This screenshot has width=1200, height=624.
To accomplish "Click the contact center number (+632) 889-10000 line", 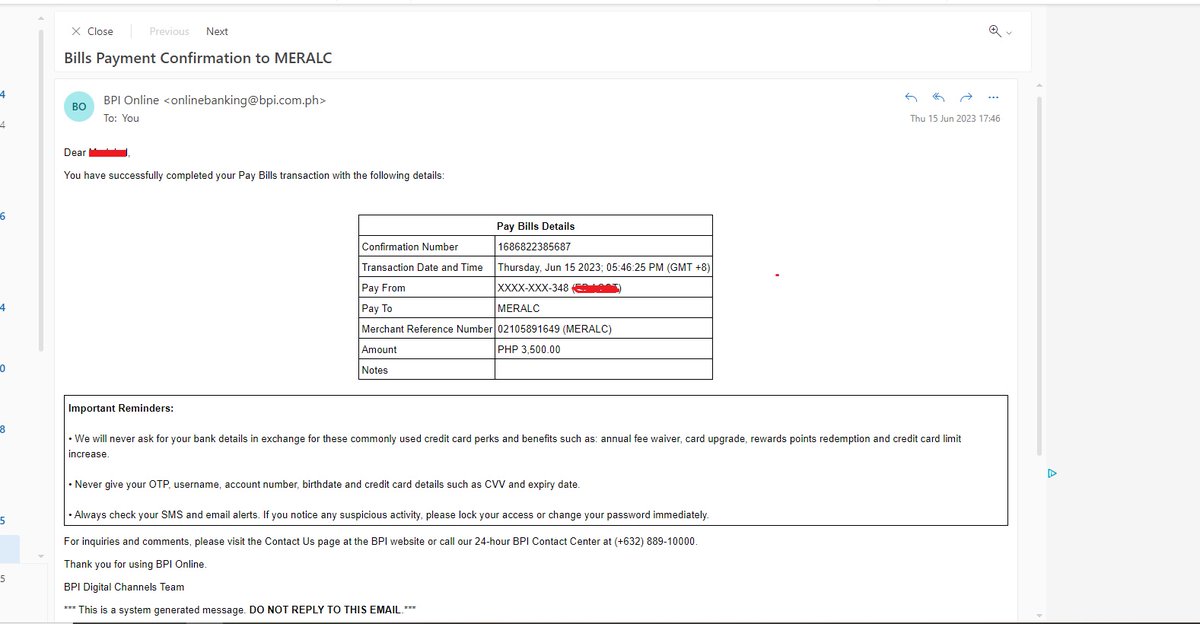I will [x=381, y=541].
